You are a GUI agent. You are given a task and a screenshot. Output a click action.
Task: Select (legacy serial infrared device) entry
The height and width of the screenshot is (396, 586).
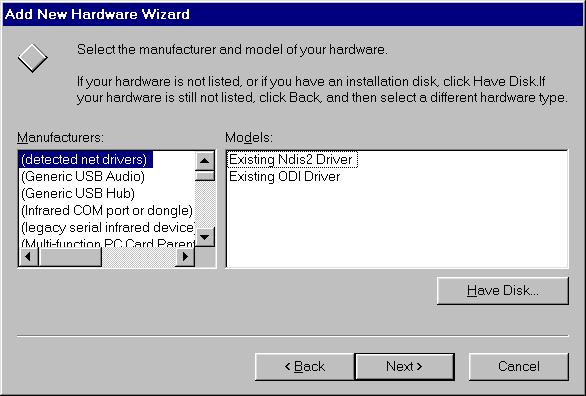107,227
